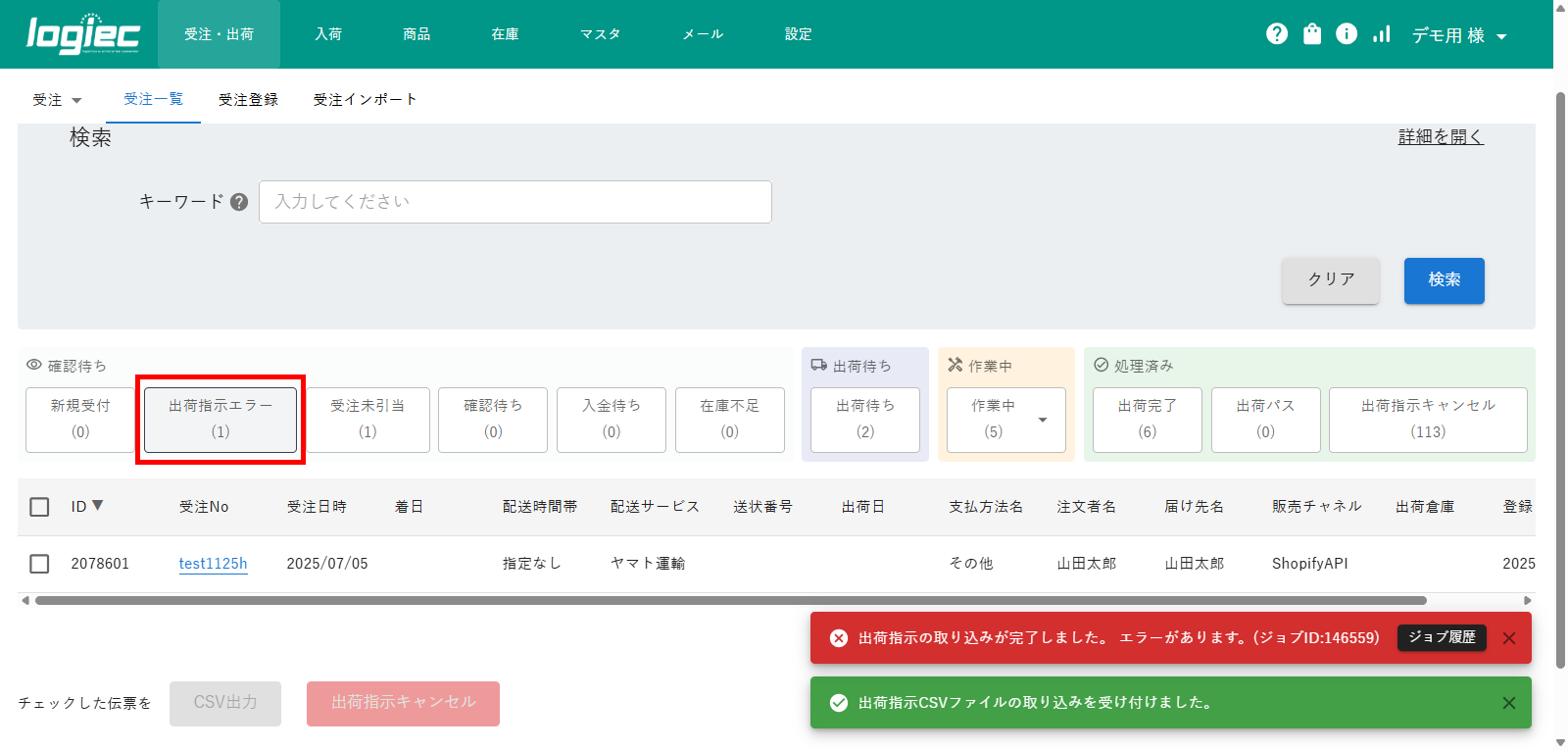1568x750 pixels.
Task: Click the horizontal table scrollbar
Action: [730, 600]
